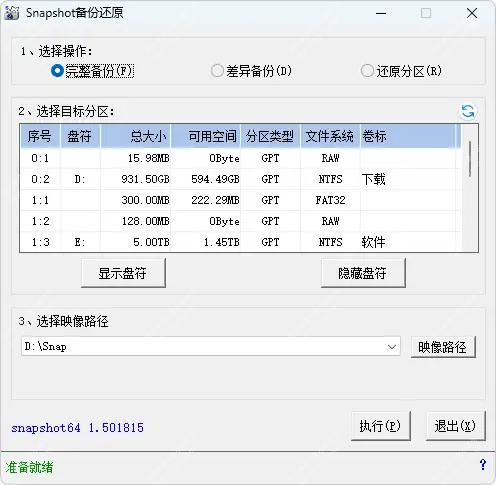Click the 执行(P) button
Screen dimensions: 496x485
click(380, 426)
